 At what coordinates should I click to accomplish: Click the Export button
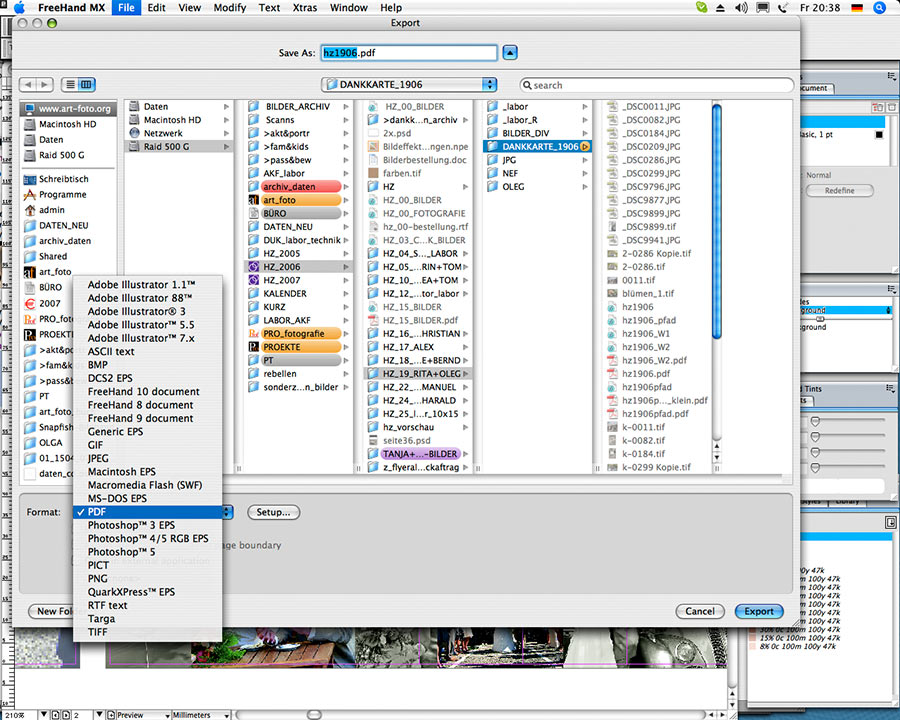pyautogui.click(x=759, y=611)
